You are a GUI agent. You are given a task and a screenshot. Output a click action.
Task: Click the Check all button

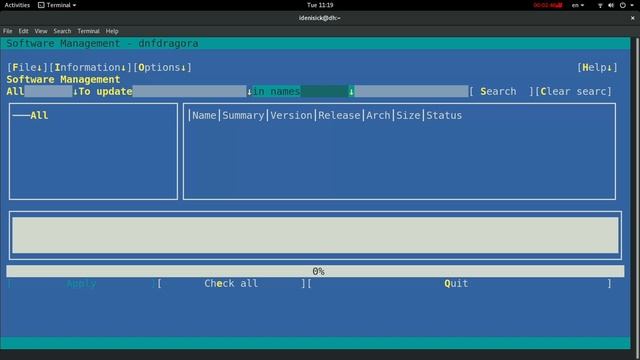[x=231, y=283]
